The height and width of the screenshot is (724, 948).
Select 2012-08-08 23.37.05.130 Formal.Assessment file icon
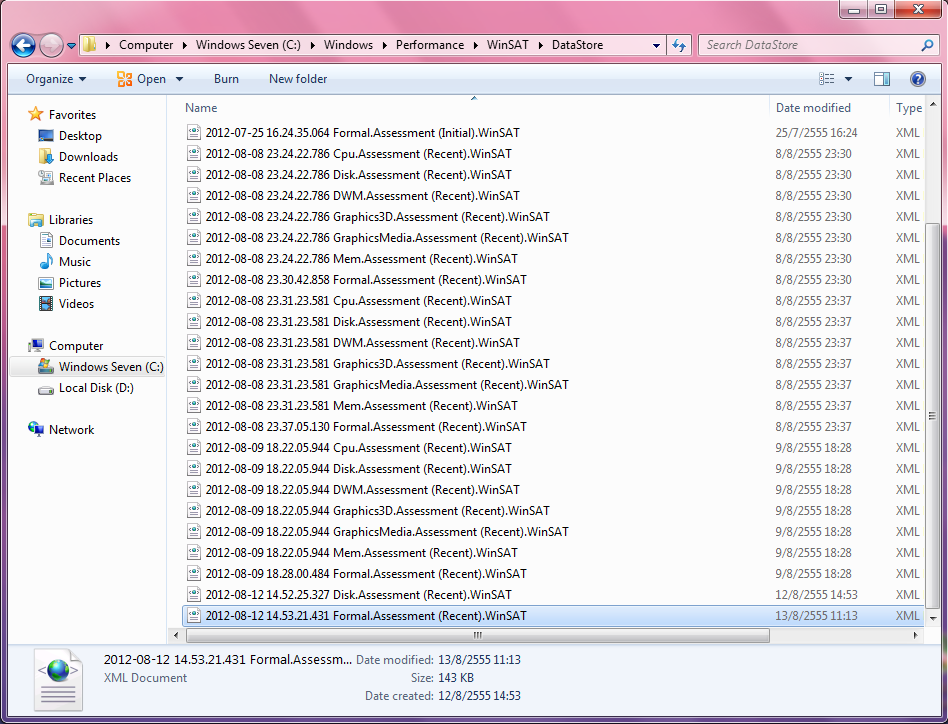pyautogui.click(x=193, y=427)
